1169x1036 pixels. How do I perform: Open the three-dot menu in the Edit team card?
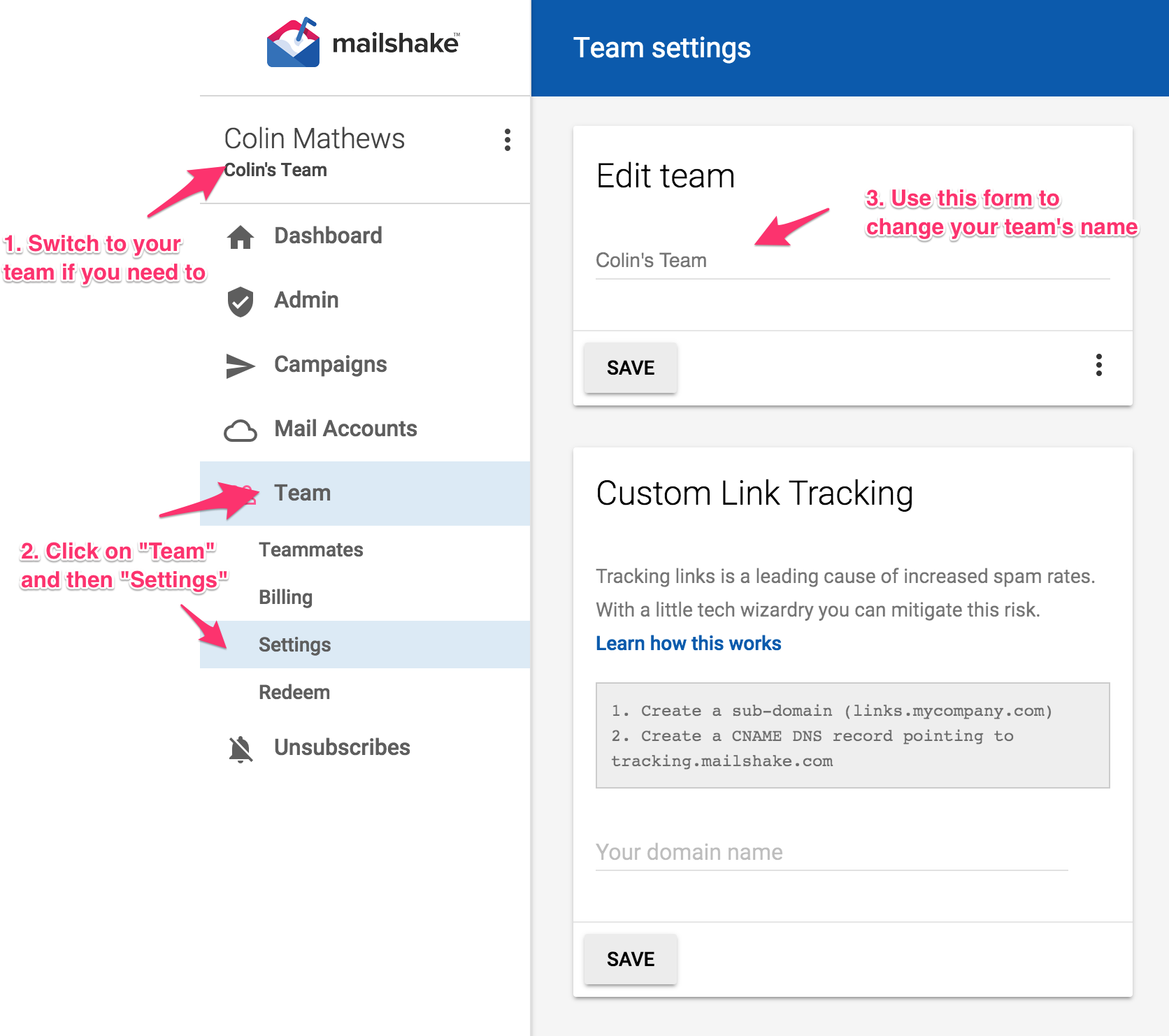[x=1098, y=365]
